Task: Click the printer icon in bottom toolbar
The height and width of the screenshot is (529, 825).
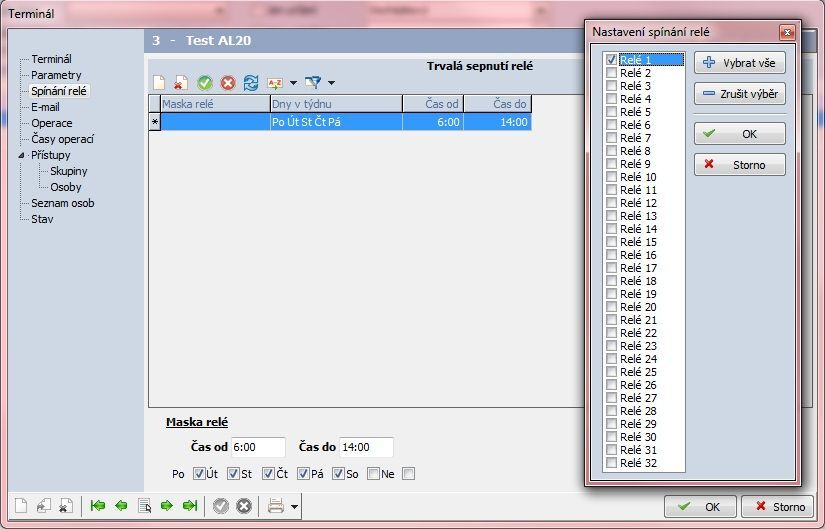Action: pyautogui.click(x=275, y=506)
